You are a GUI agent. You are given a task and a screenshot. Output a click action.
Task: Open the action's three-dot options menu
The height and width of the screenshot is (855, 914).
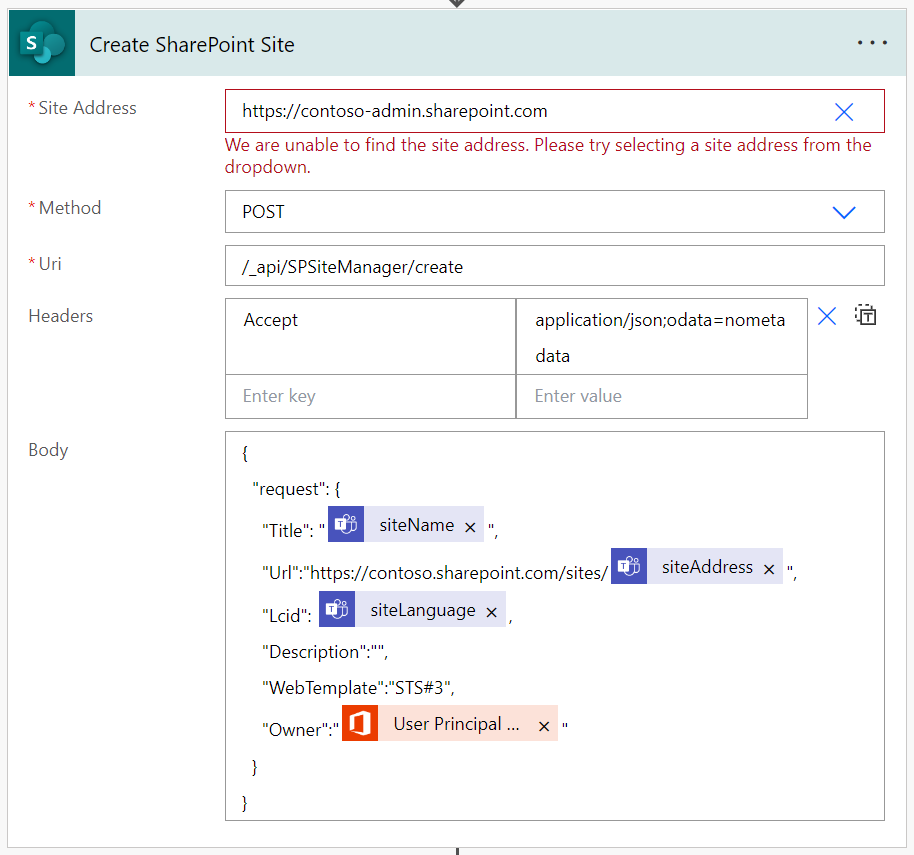coord(872,43)
